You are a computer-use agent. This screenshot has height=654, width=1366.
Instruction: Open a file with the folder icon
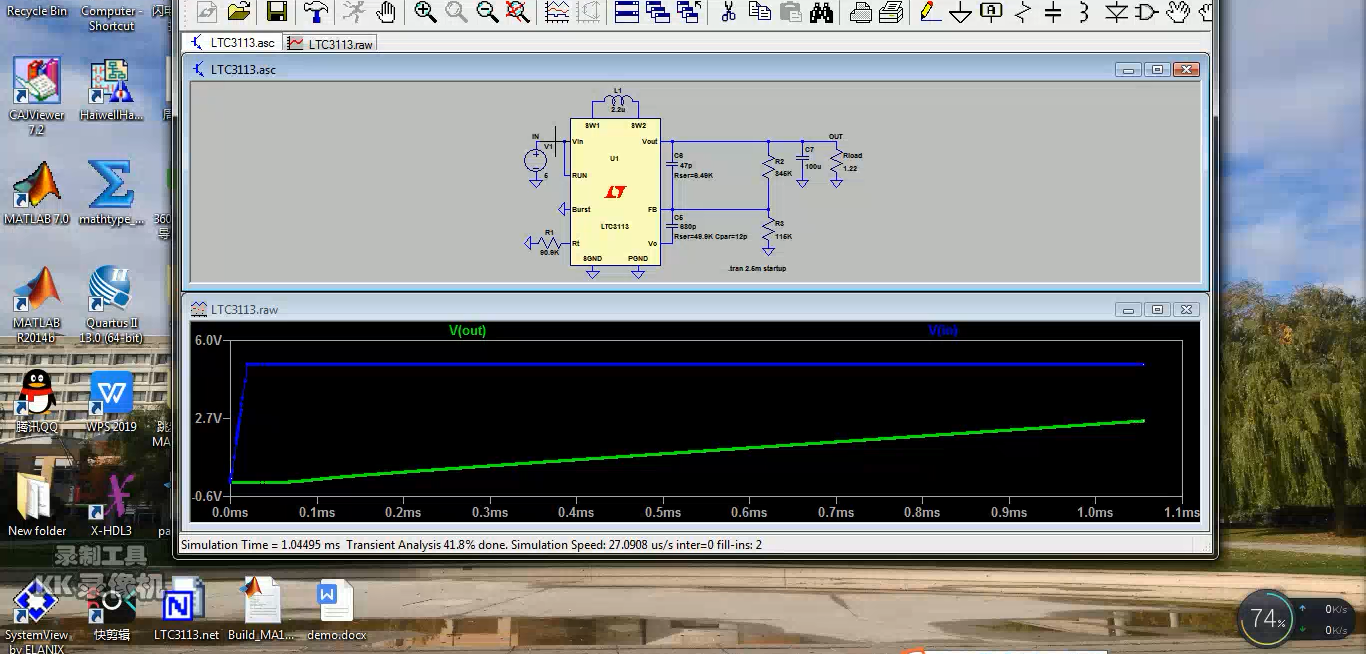pyautogui.click(x=238, y=12)
